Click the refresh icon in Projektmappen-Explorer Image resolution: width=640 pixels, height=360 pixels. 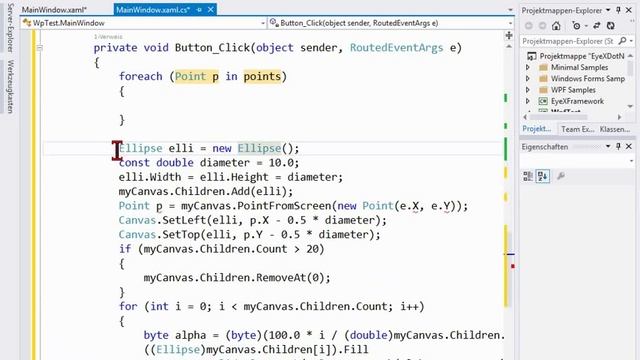[611, 26]
